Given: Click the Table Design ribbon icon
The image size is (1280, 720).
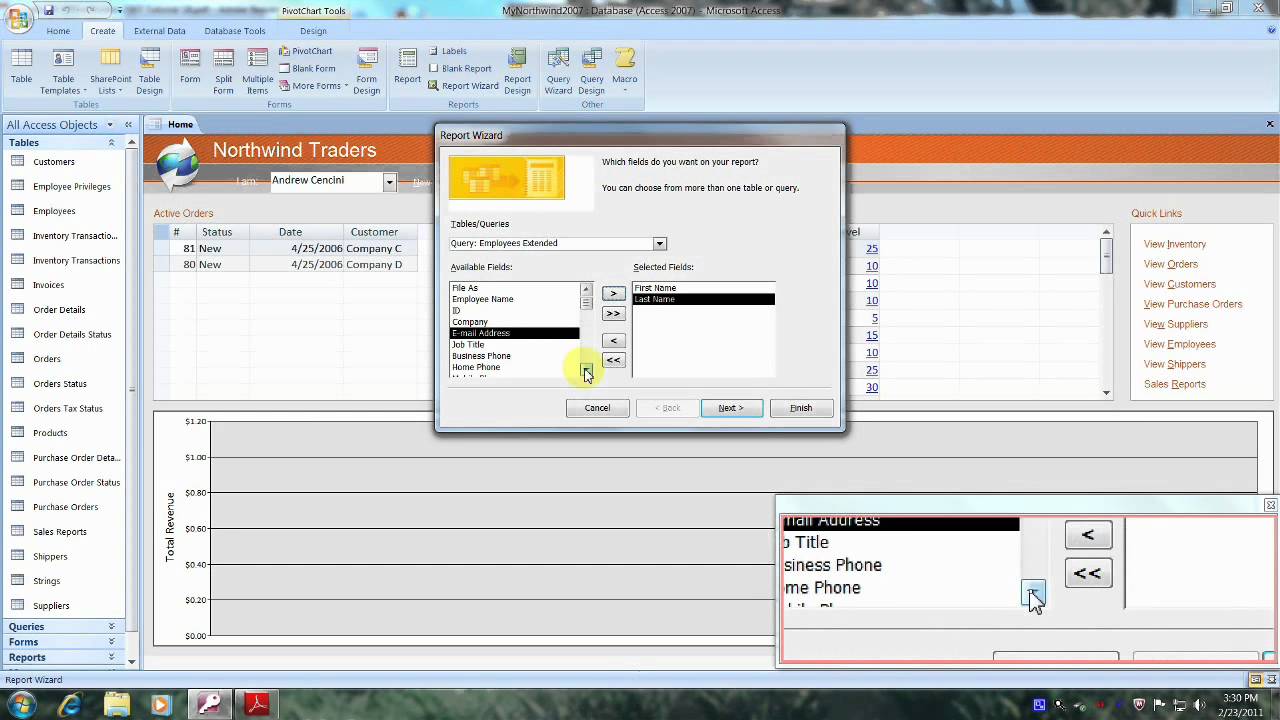Looking at the screenshot, I should (x=149, y=71).
